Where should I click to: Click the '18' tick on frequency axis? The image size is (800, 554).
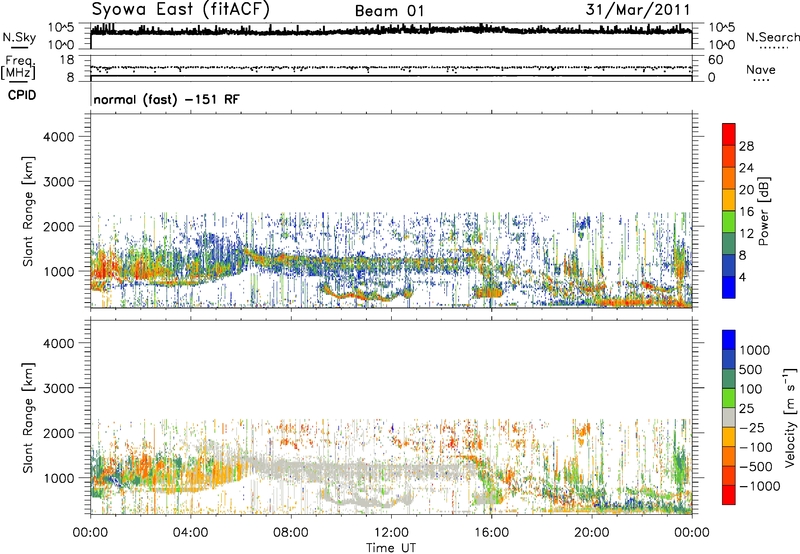[x=66, y=60]
